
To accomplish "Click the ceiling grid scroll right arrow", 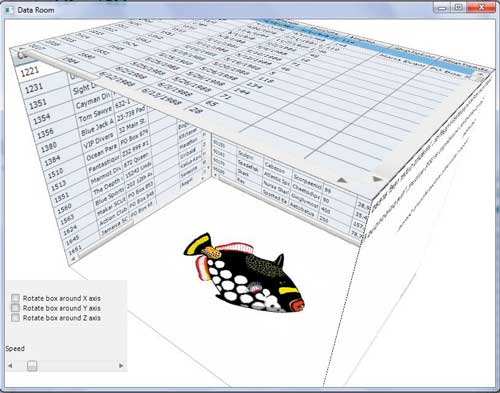I will tap(377, 179).
